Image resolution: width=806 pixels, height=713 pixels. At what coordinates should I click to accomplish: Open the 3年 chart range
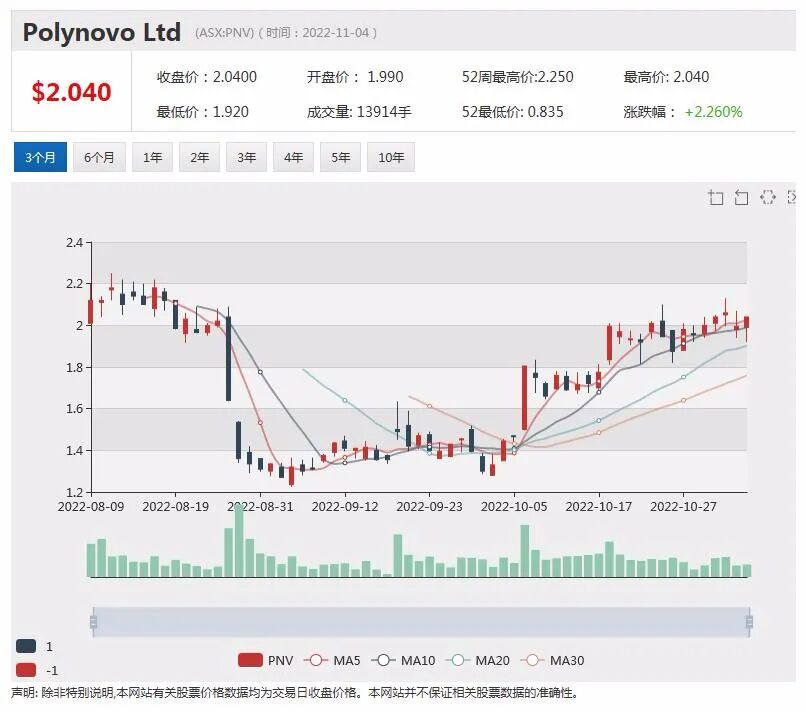coord(246,157)
